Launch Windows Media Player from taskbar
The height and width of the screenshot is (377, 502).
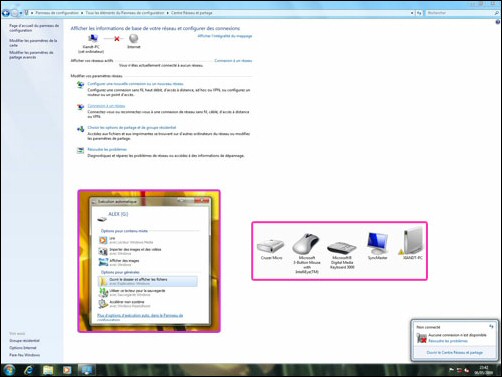[67, 370]
